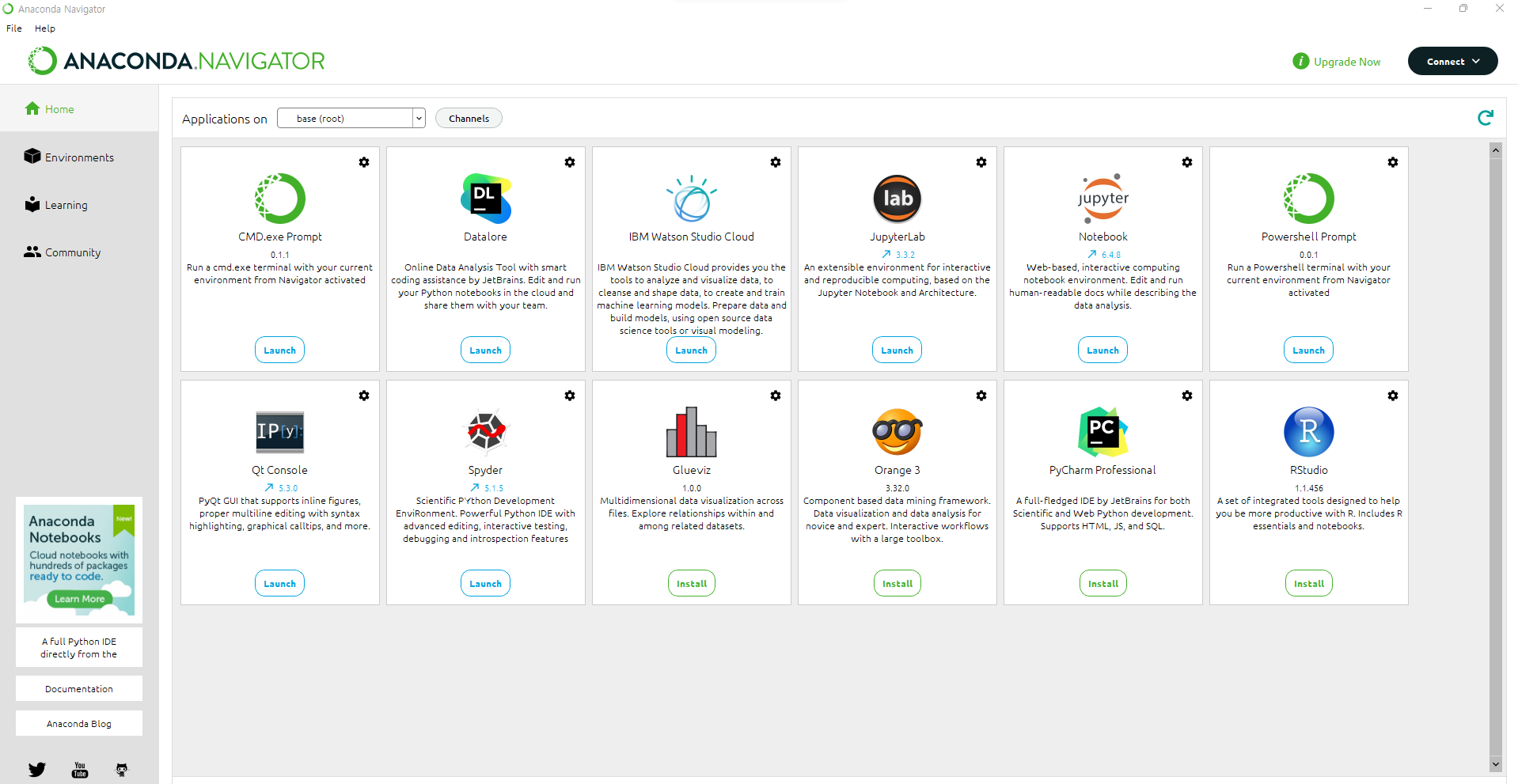Viewport: 1518px width, 784px height.
Task: Open the Documentation link
Action: click(x=79, y=688)
